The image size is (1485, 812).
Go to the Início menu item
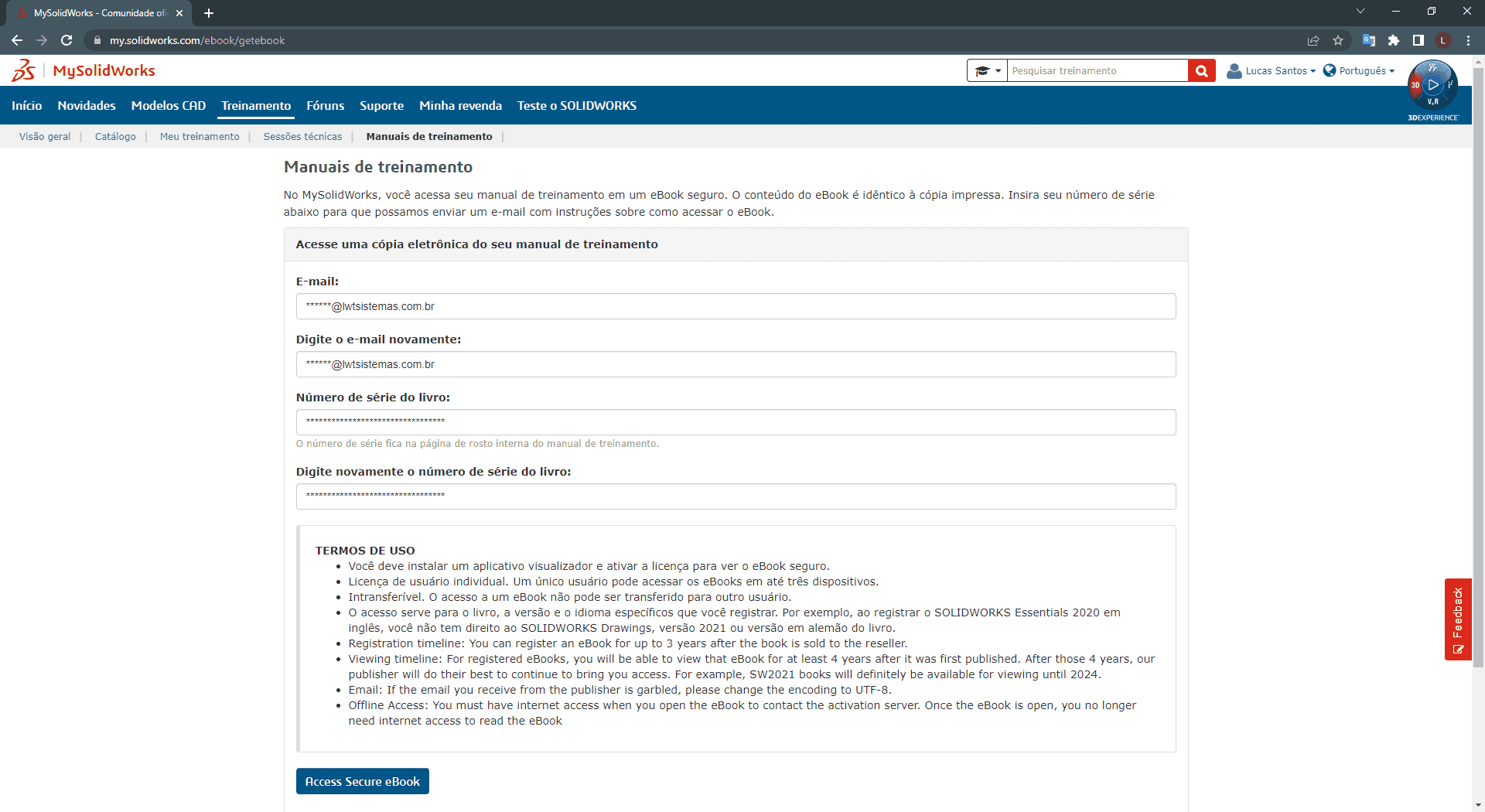click(27, 105)
